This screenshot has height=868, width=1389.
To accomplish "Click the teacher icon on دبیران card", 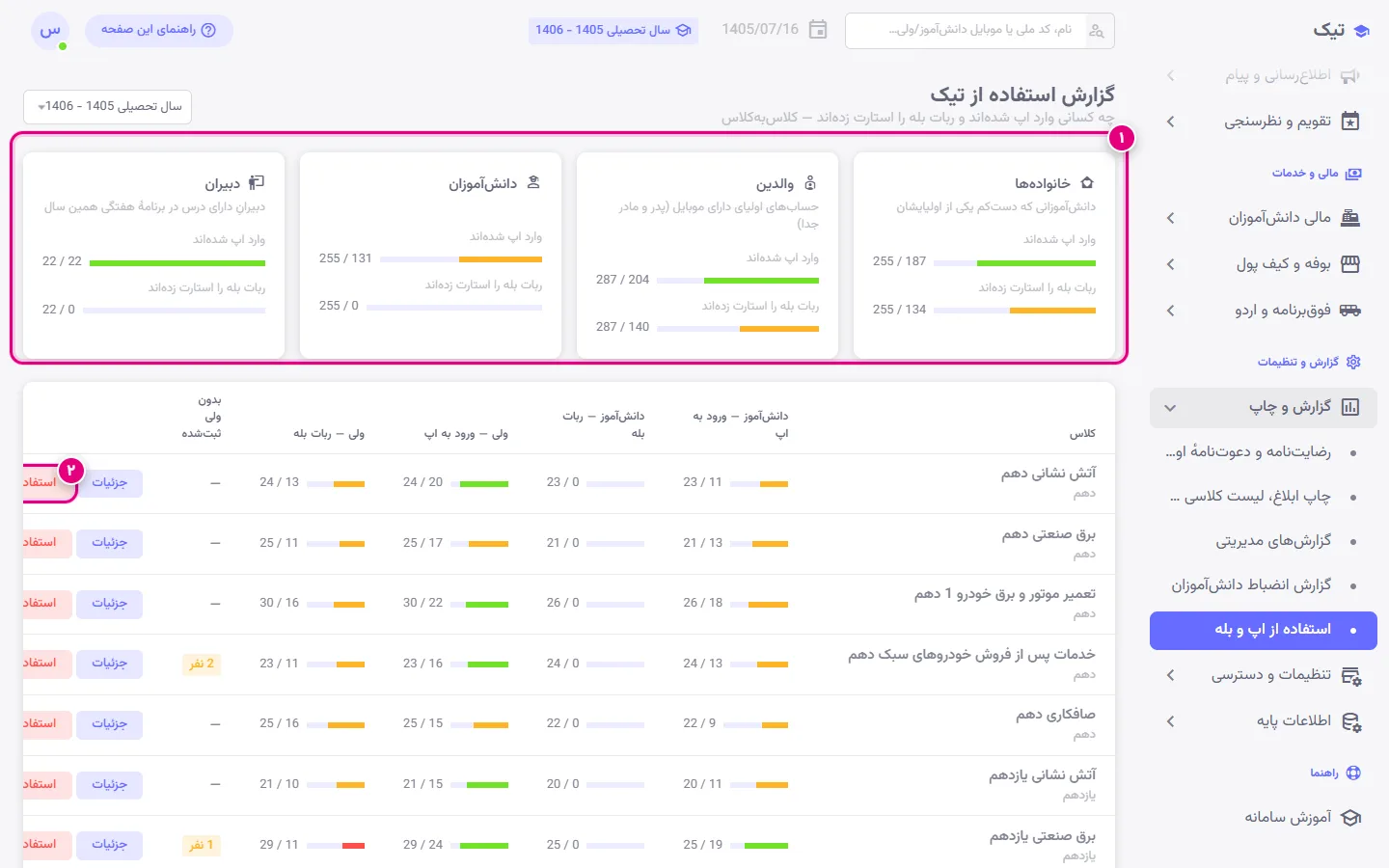I will 257,183.
